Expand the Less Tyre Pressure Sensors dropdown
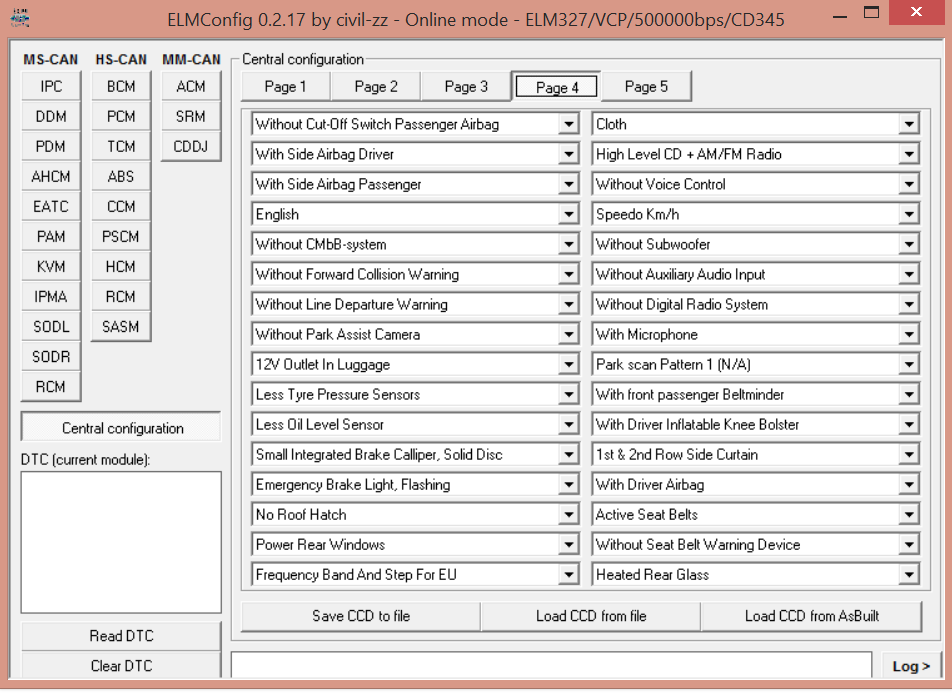 [568, 395]
